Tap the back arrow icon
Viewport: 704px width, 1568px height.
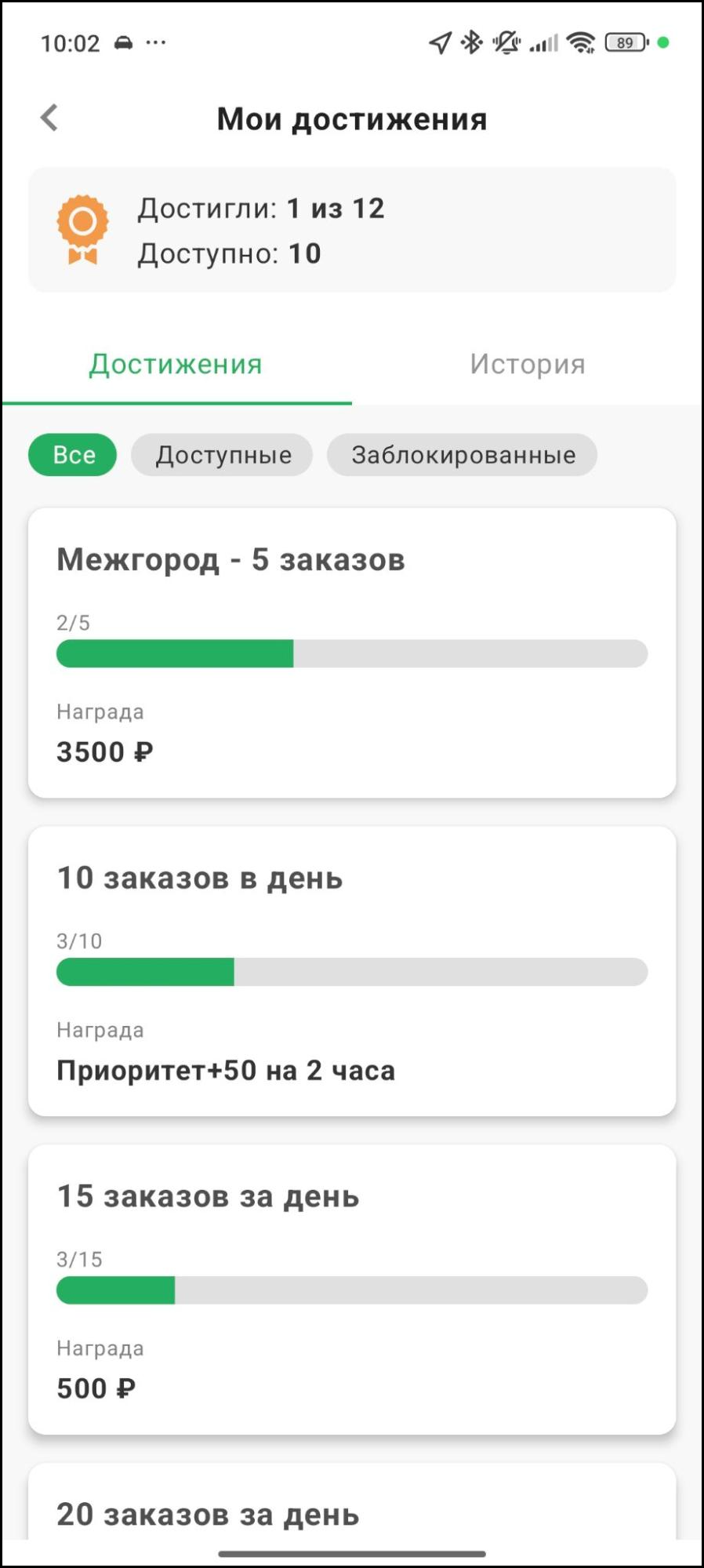(x=49, y=118)
